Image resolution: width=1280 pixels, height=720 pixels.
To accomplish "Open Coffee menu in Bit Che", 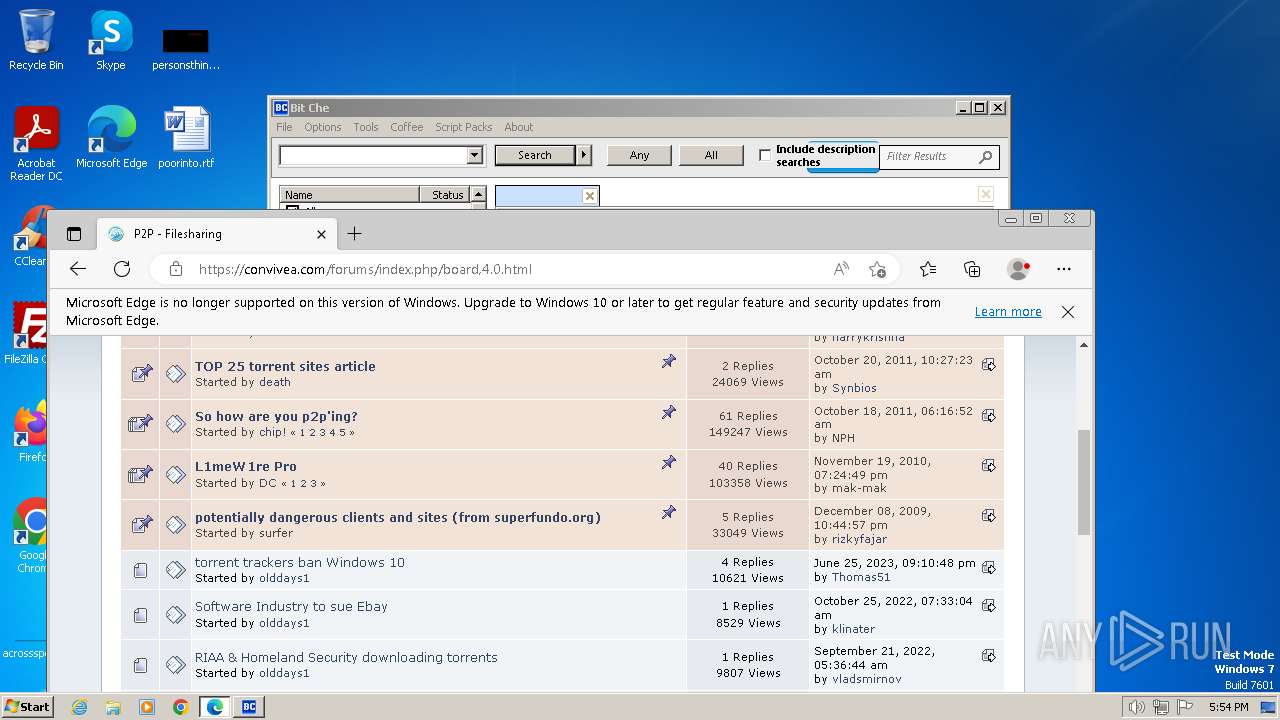I will pyautogui.click(x=407, y=127).
